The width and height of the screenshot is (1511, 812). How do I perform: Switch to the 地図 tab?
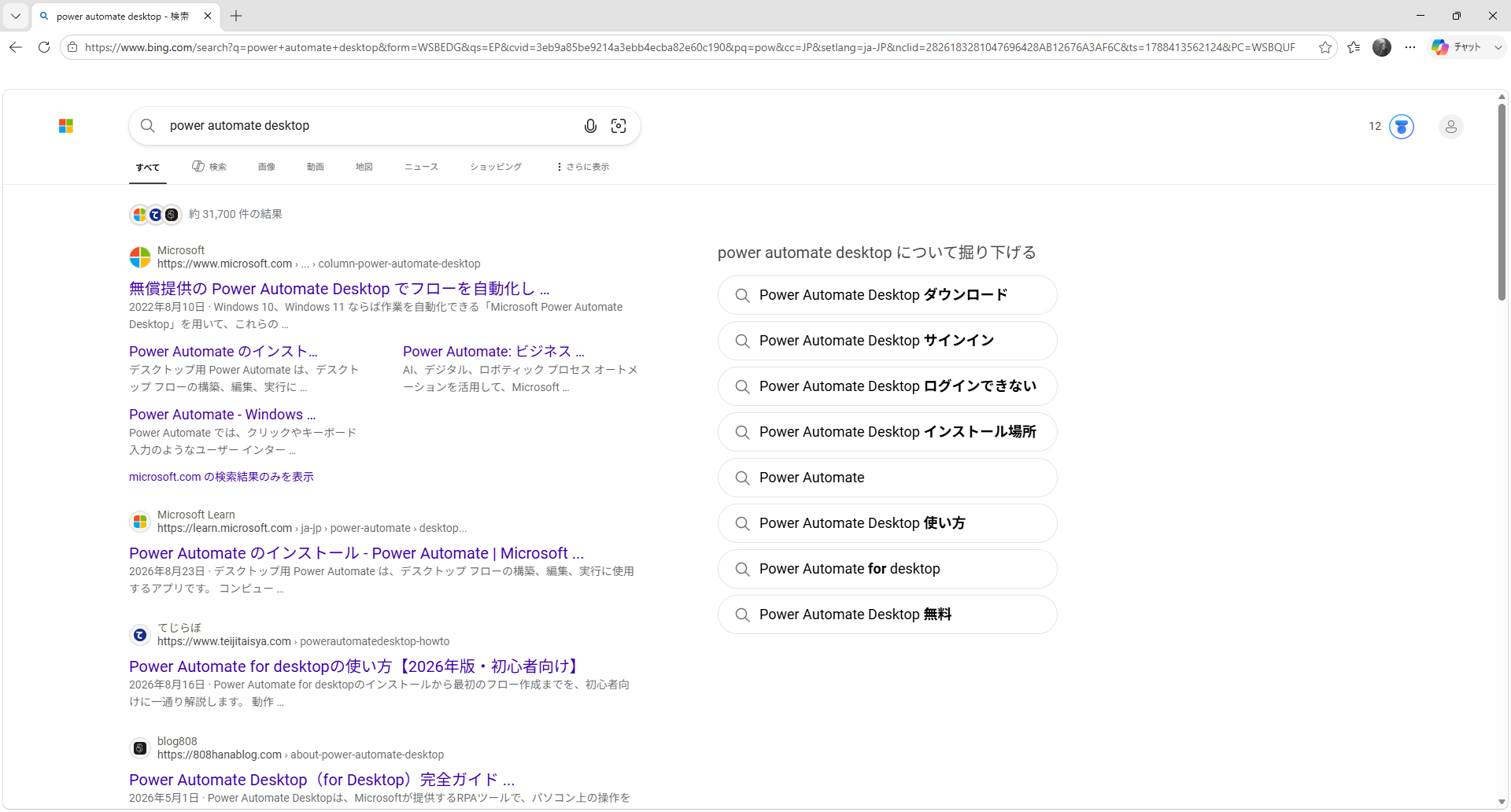[x=364, y=167]
